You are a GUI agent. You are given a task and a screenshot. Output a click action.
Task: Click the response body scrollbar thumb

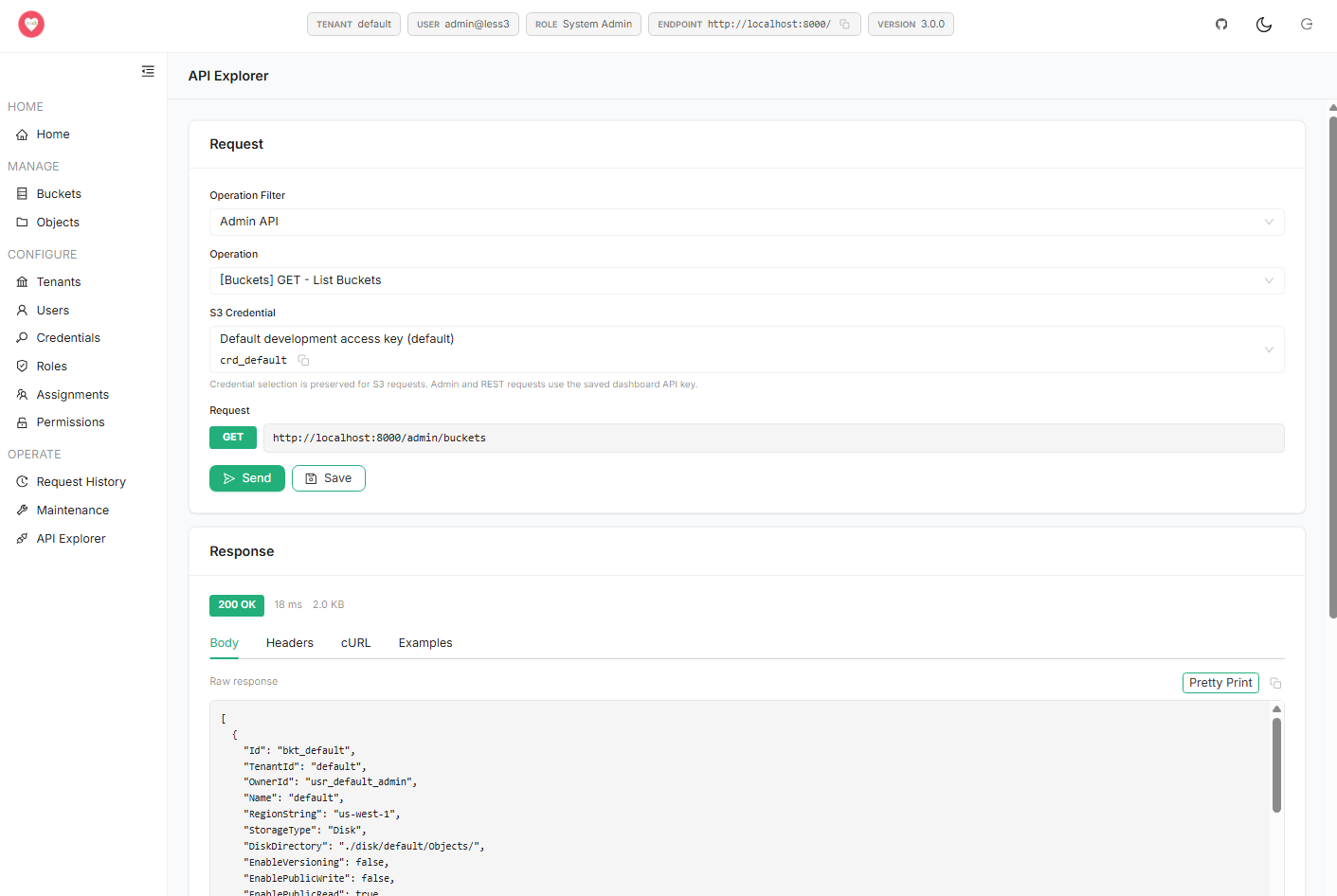[x=1276, y=764]
